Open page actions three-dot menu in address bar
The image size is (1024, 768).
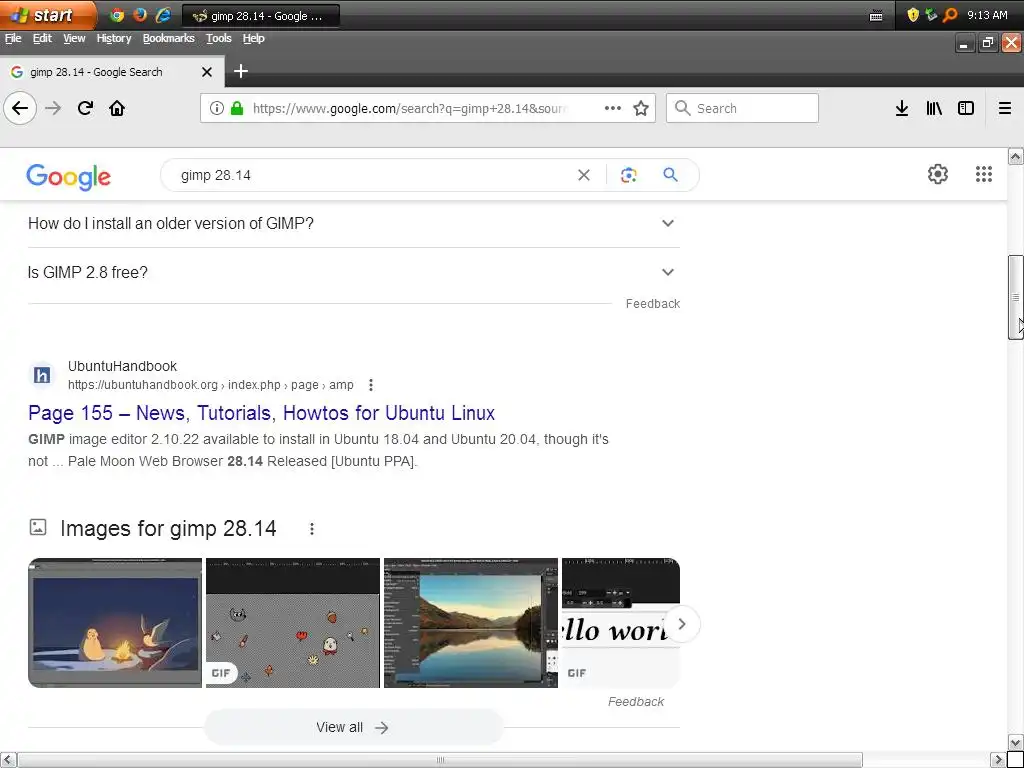[x=613, y=108]
